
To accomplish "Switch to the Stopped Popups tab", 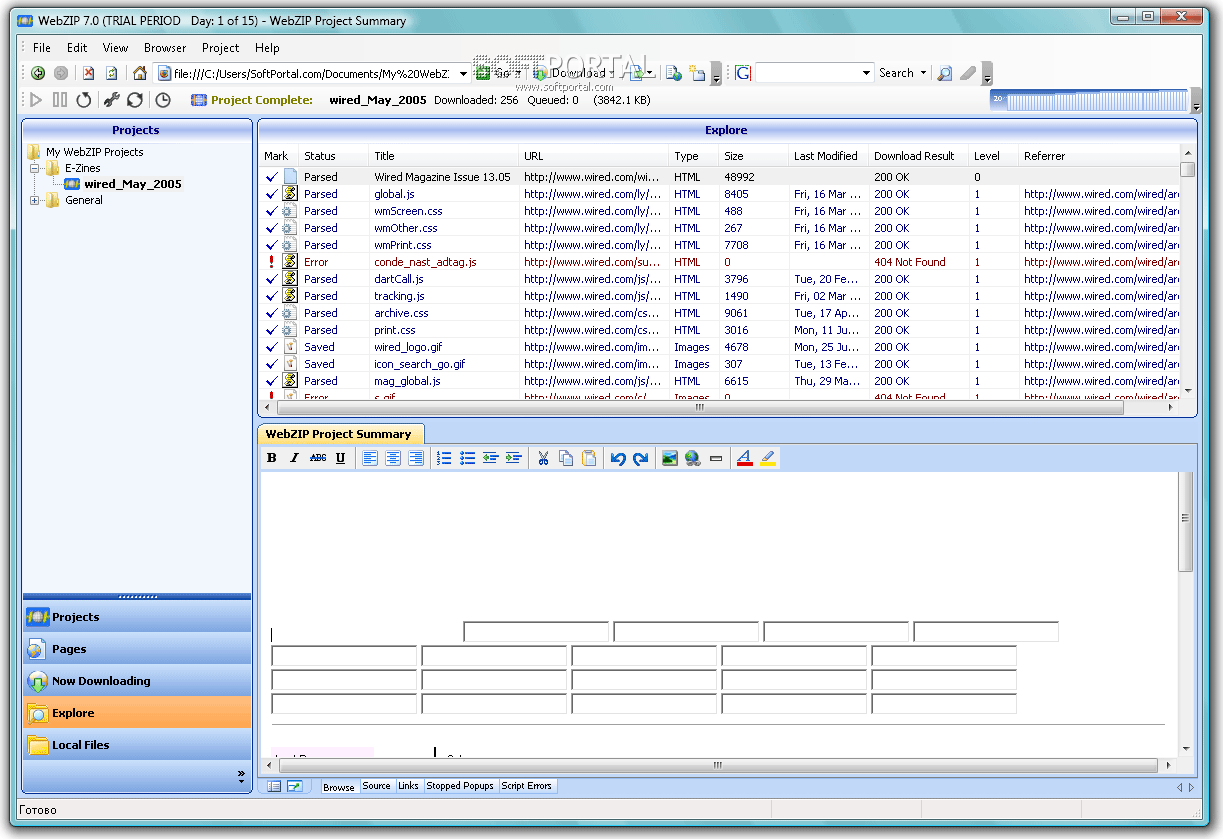I will (460, 786).
